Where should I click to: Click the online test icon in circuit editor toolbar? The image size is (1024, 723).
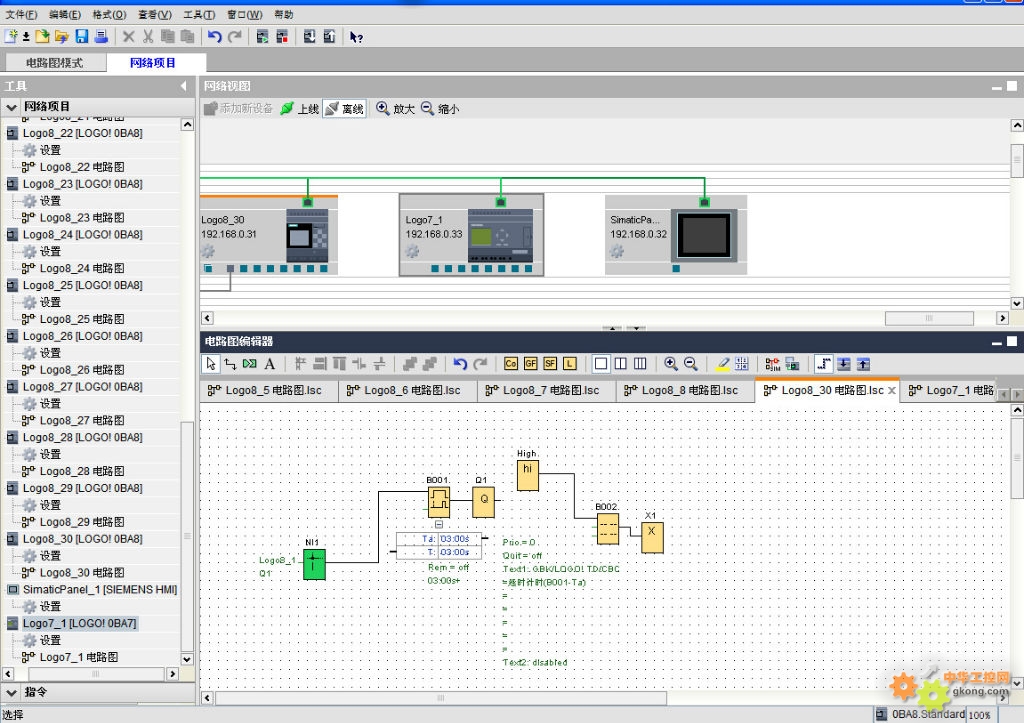[x=792, y=364]
